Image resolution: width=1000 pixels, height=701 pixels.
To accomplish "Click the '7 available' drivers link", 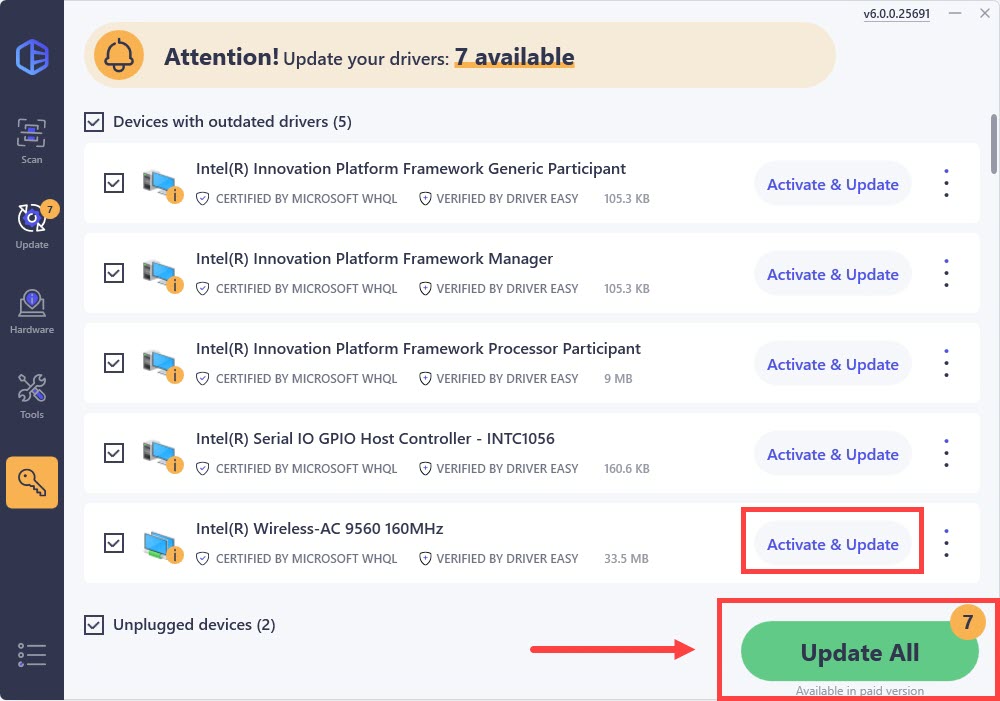I will (514, 57).
